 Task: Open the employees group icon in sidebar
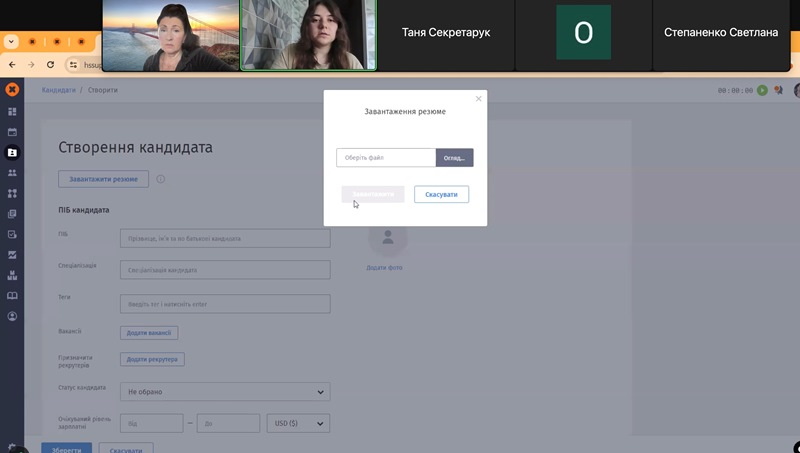(12, 173)
